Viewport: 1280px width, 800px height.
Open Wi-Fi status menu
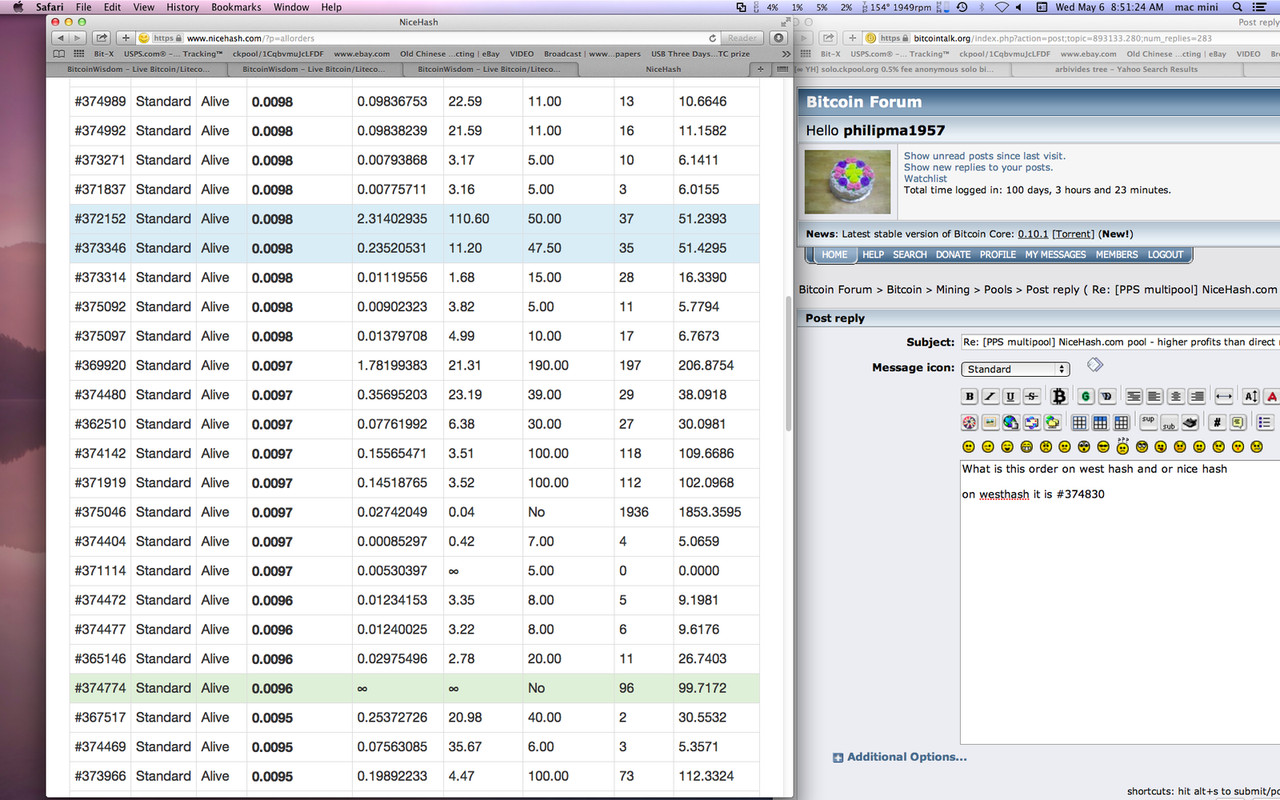click(1002, 7)
